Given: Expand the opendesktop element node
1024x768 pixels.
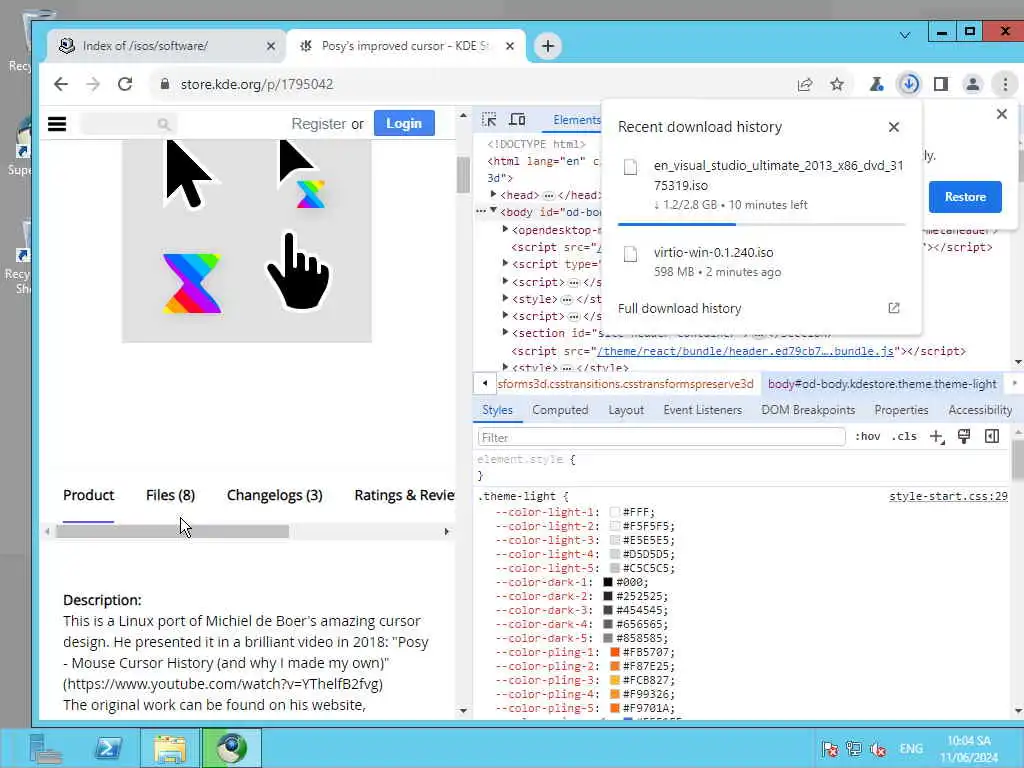Looking at the screenshot, I should [505, 229].
